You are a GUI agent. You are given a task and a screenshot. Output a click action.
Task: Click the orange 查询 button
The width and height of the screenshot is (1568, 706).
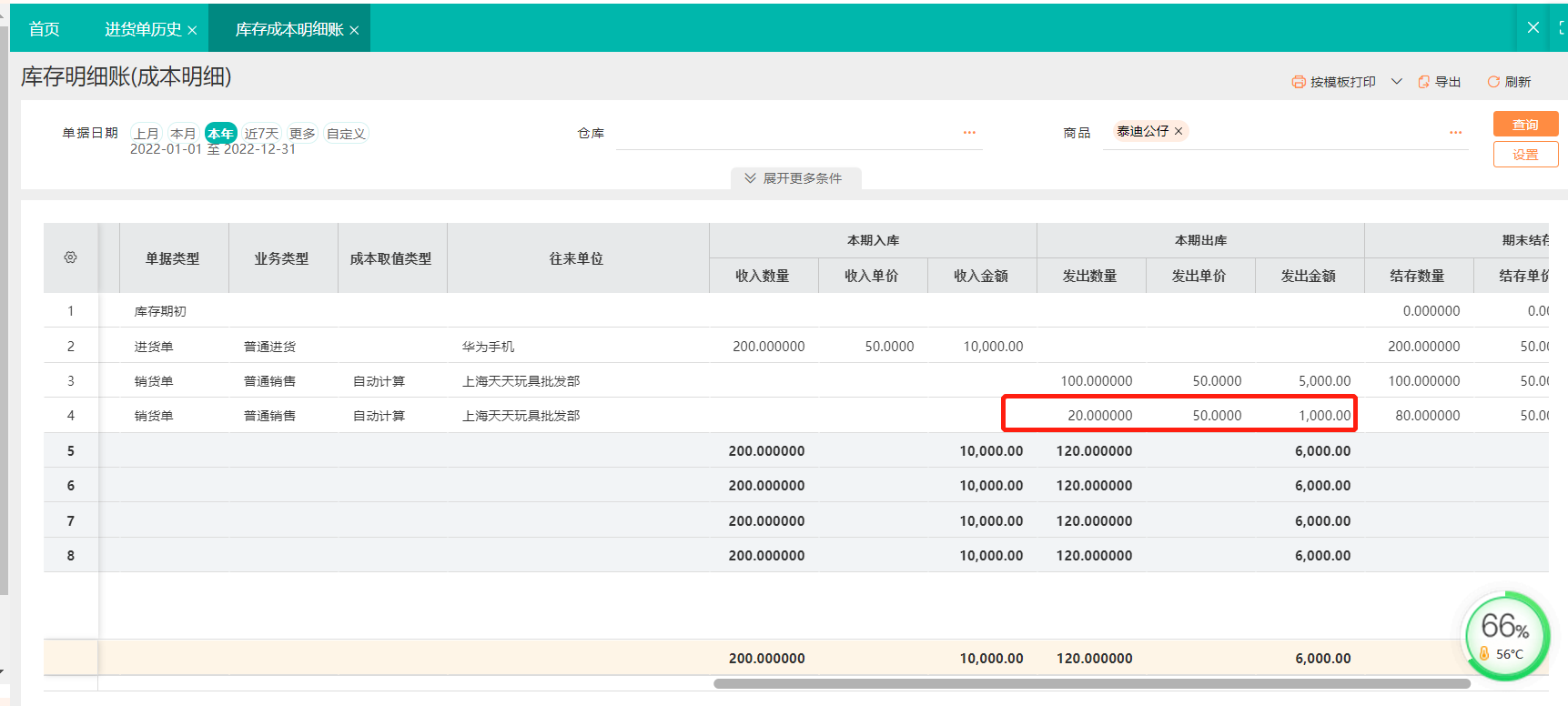pos(1525,125)
